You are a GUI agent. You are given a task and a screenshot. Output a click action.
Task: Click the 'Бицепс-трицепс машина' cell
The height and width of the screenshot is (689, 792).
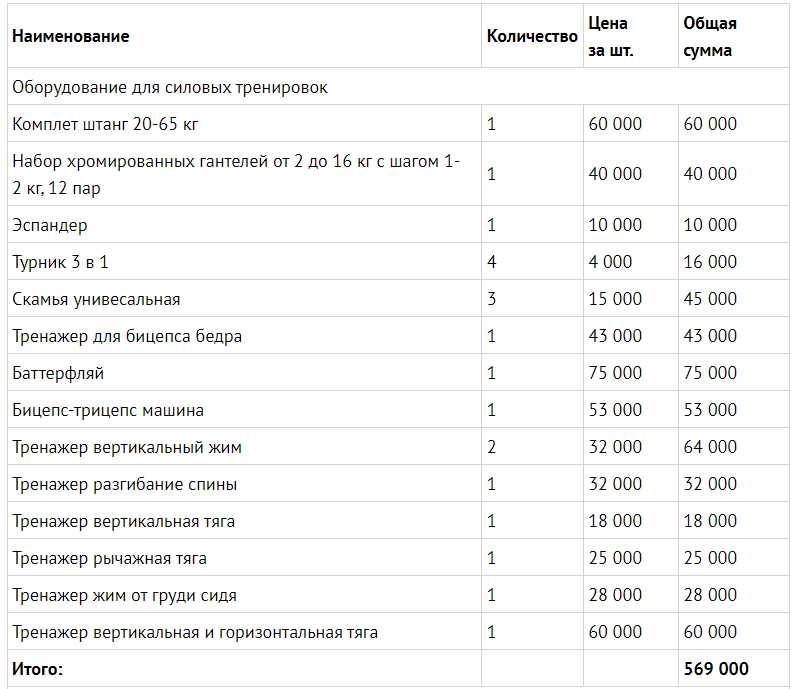pyautogui.click(x=108, y=410)
